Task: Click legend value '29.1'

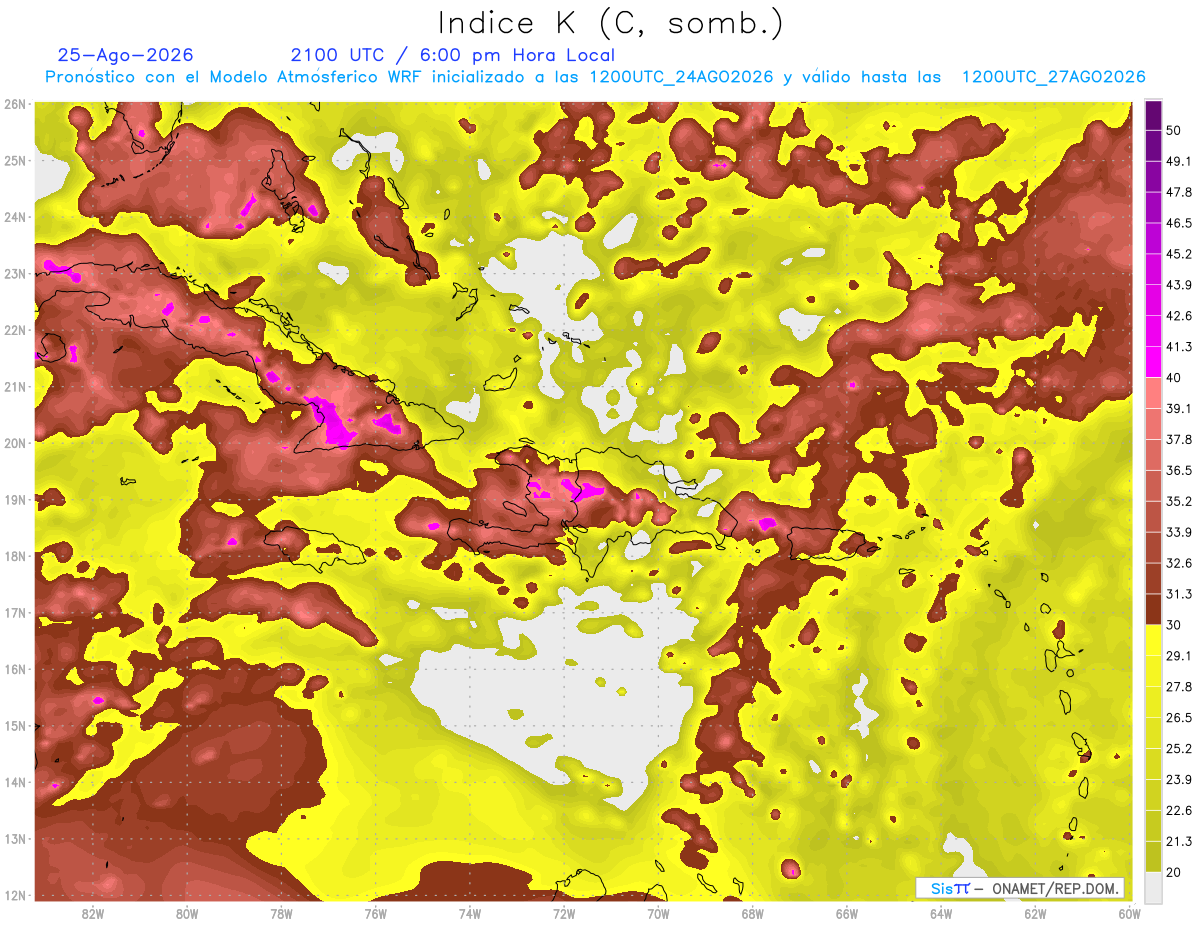Action: tap(1178, 656)
